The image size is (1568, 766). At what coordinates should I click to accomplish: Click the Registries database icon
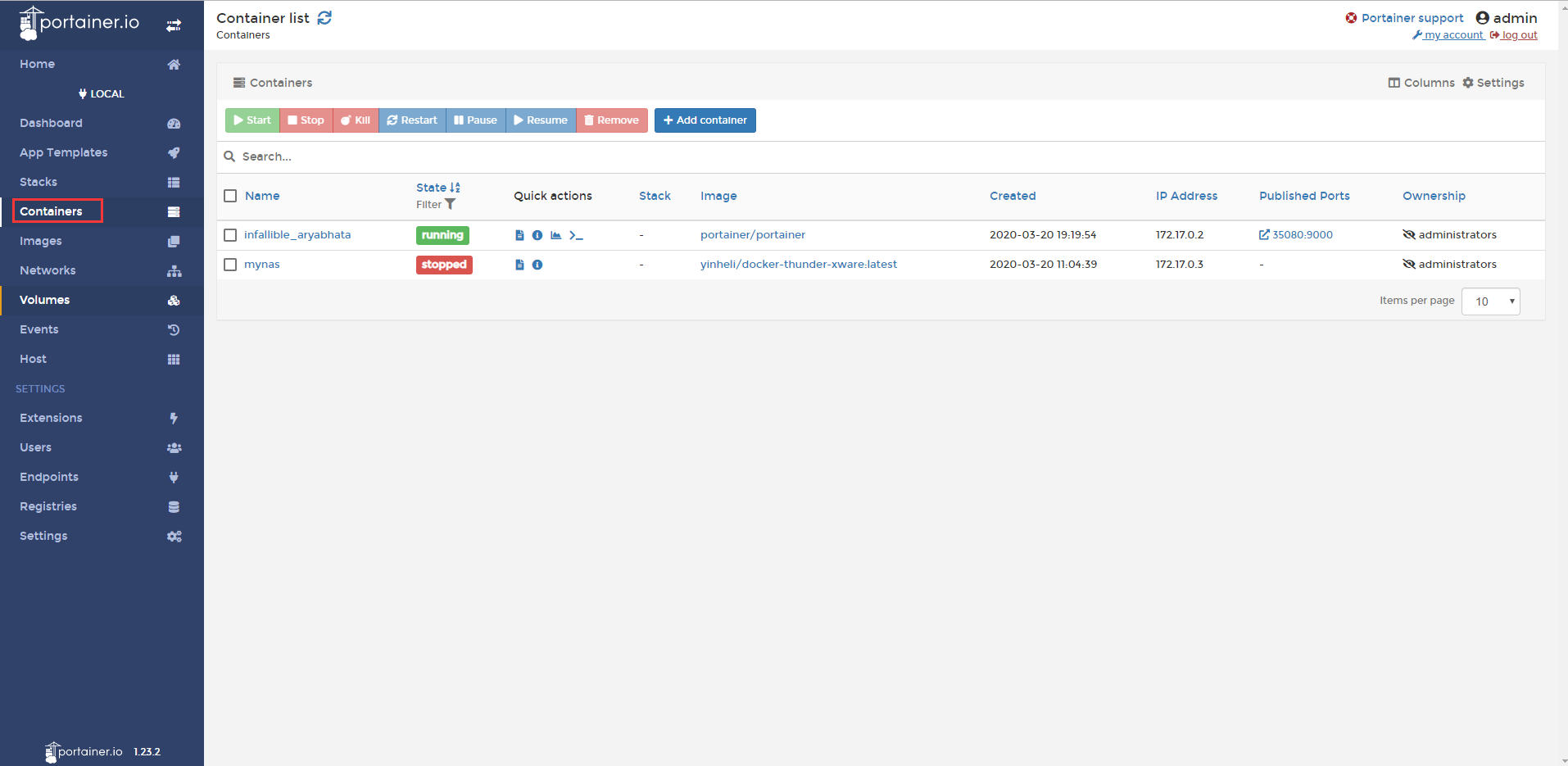174,506
